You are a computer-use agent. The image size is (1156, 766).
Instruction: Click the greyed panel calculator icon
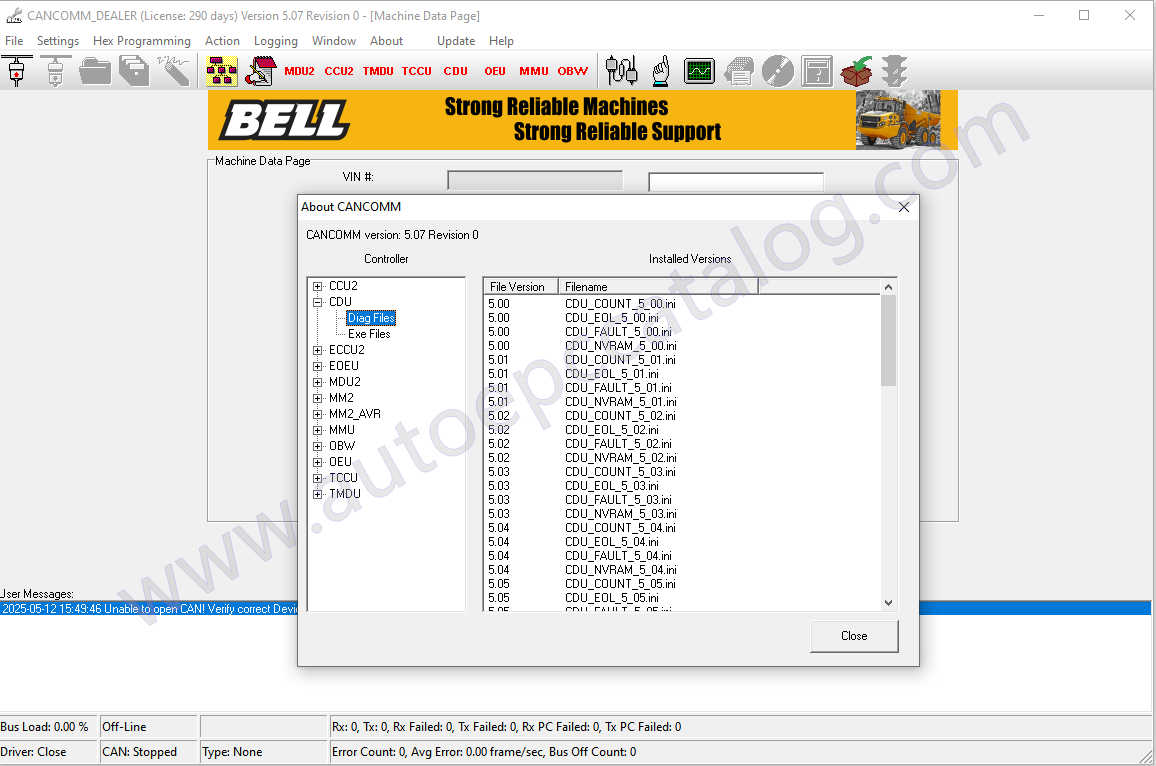817,71
